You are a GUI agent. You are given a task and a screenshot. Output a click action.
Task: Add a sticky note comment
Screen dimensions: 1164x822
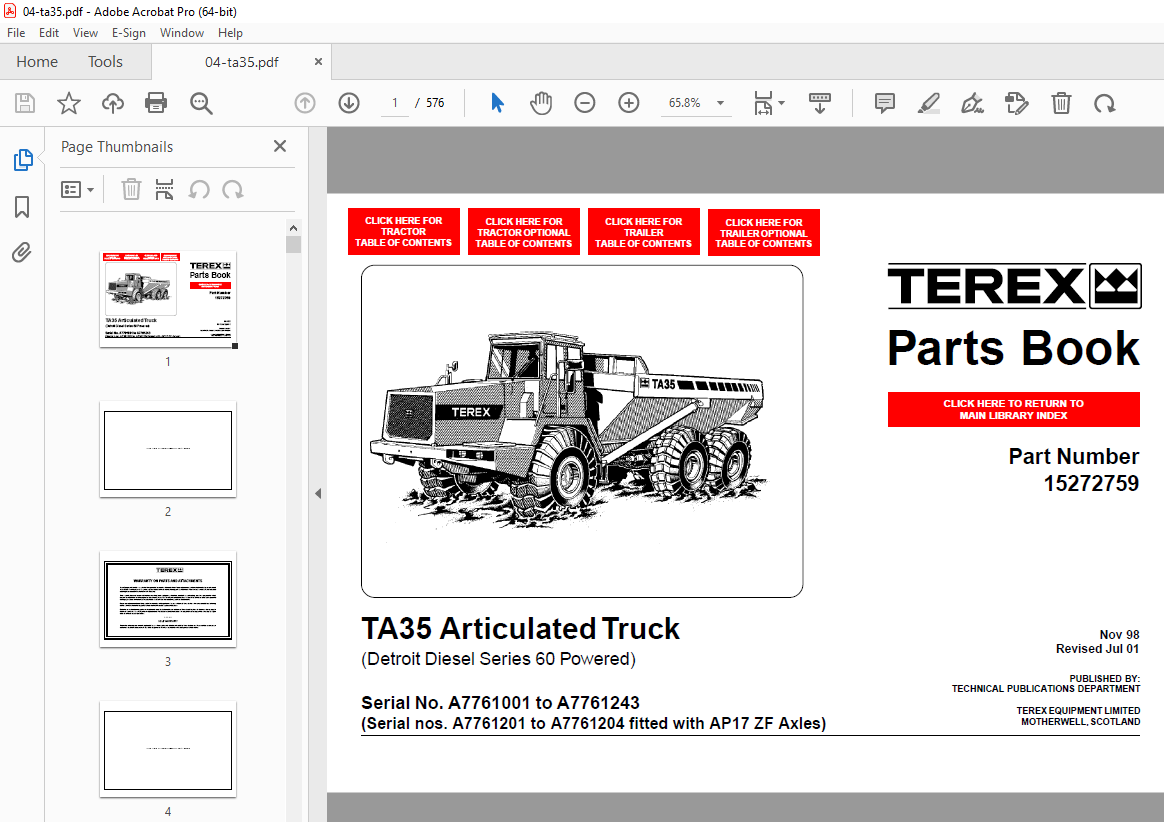point(885,102)
